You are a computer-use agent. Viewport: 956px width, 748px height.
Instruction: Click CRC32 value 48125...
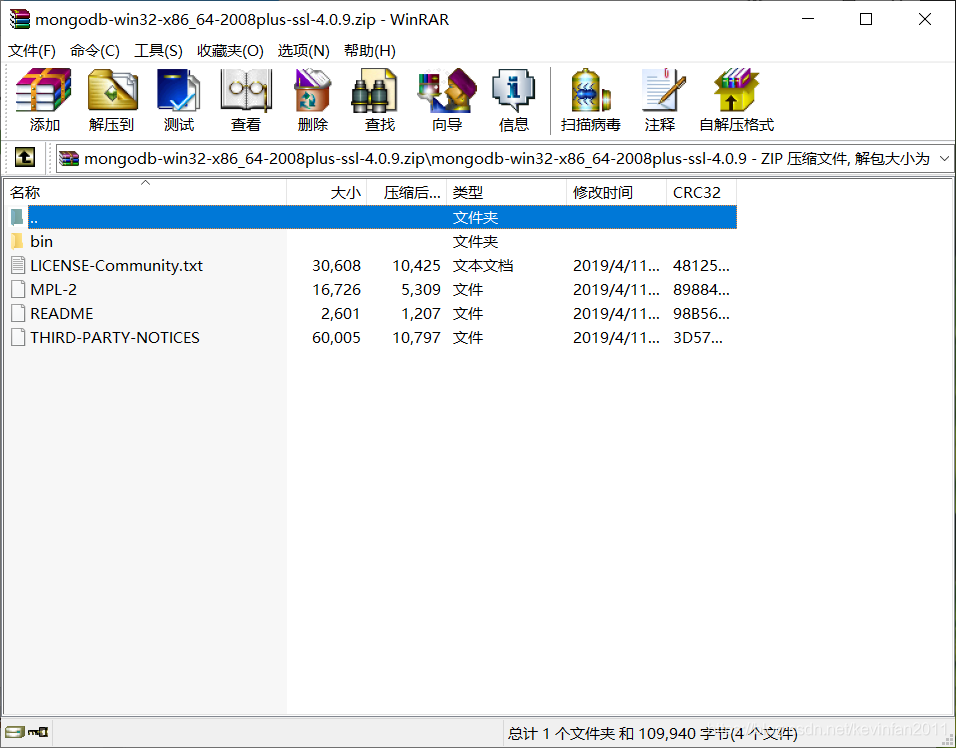click(x=701, y=266)
